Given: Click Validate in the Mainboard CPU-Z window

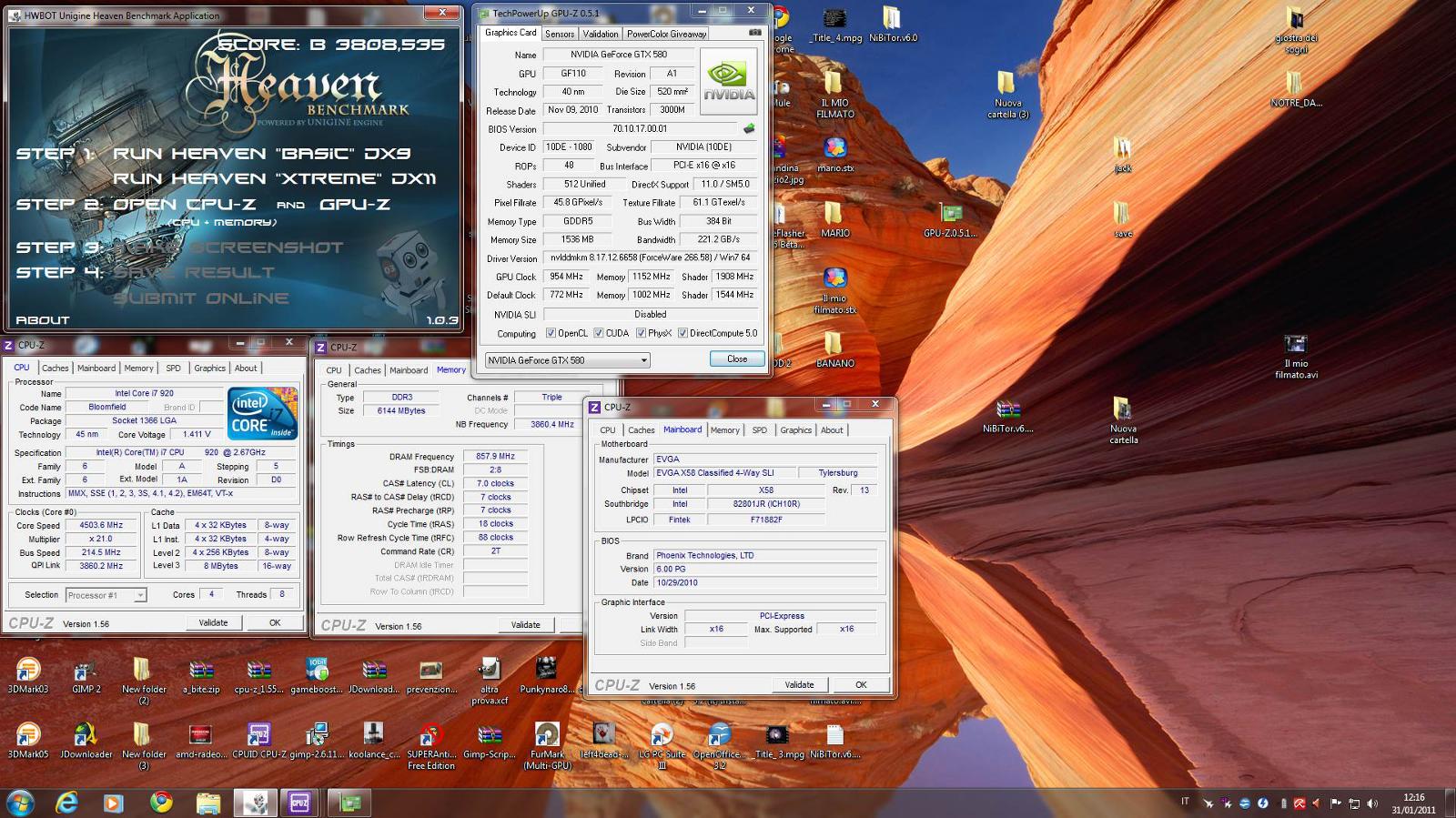Looking at the screenshot, I should [x=799, y=685].
